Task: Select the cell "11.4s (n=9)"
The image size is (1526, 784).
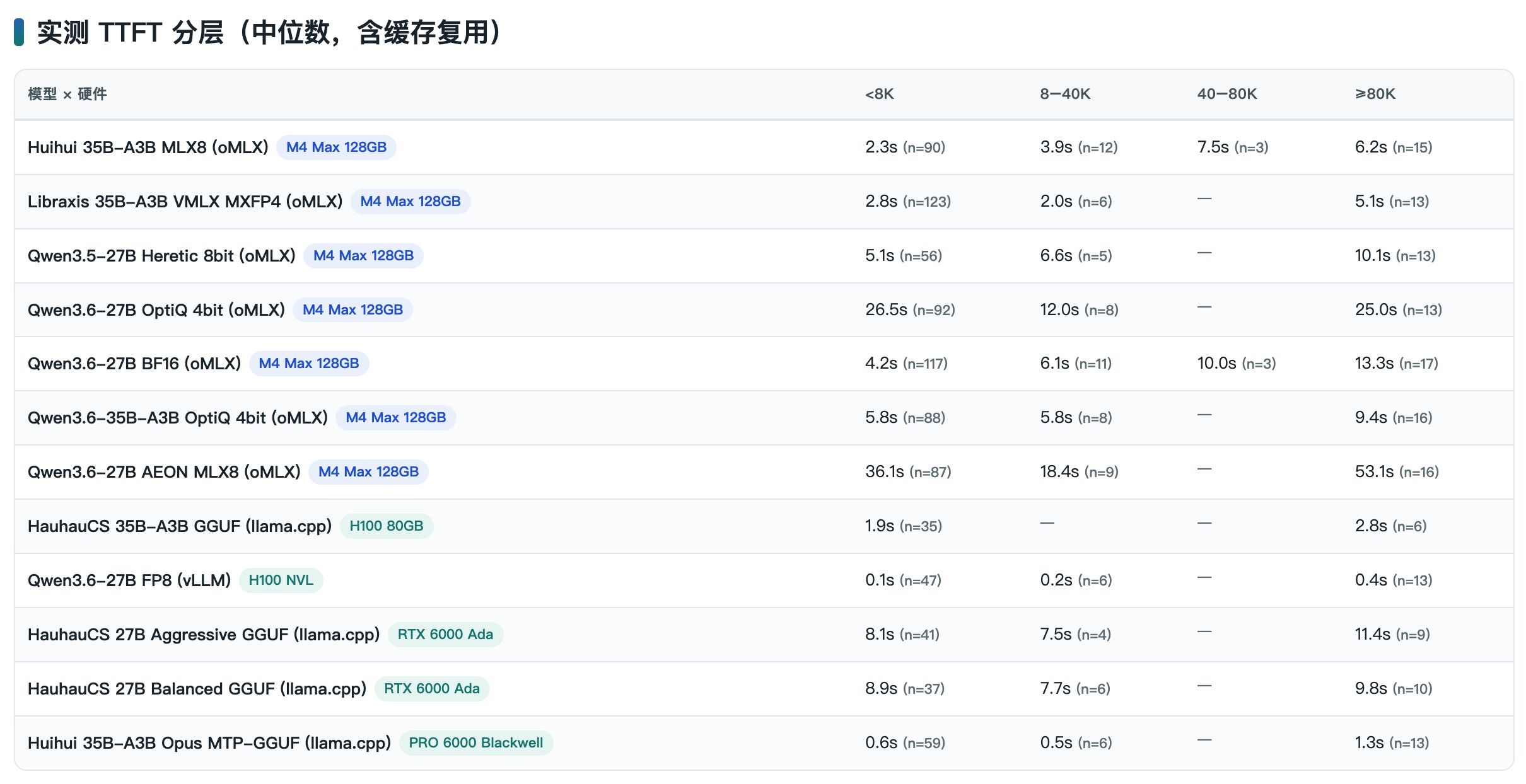Action: tap(1392, 635)
